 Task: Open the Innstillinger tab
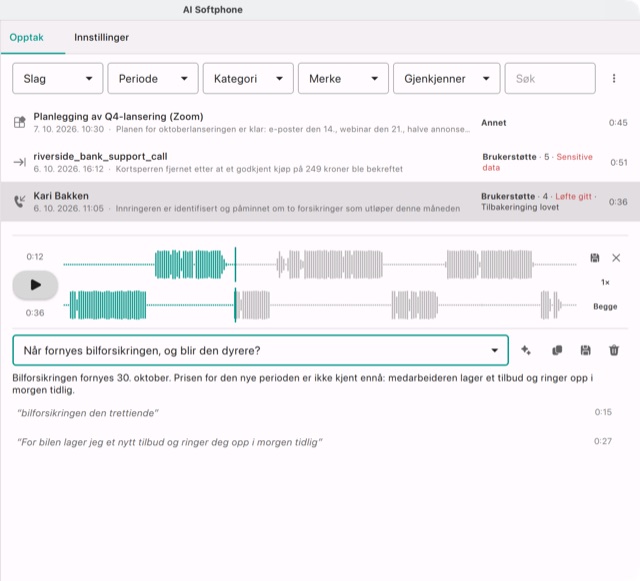click(x=101, y=37)
